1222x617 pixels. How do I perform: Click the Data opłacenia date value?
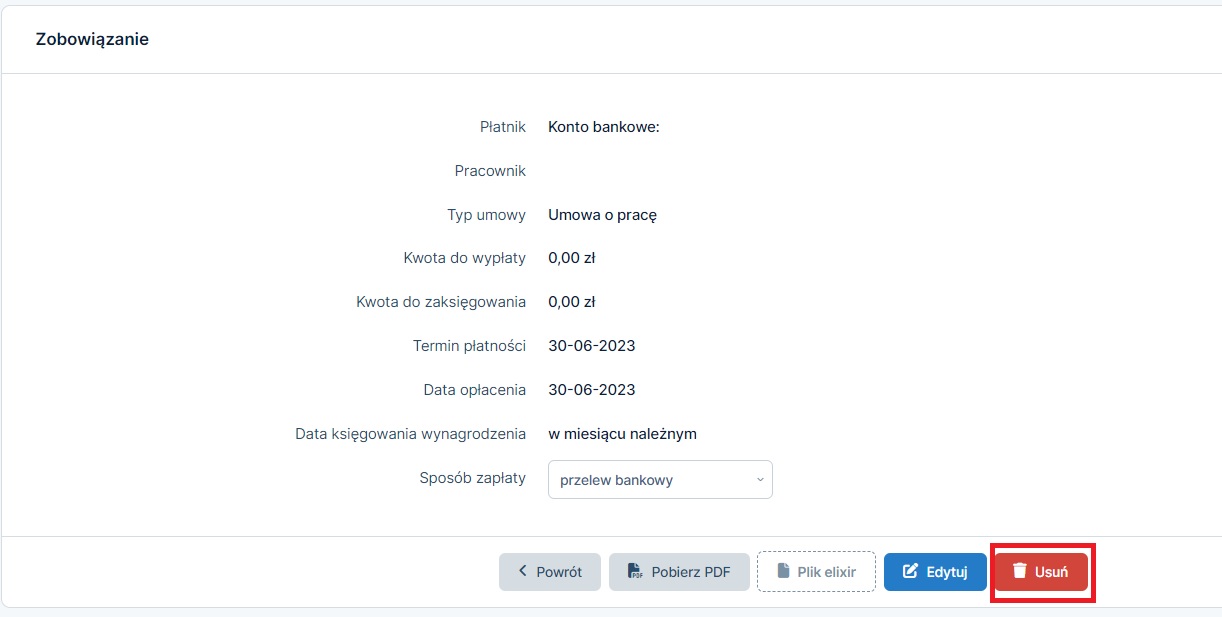[591, 390]
